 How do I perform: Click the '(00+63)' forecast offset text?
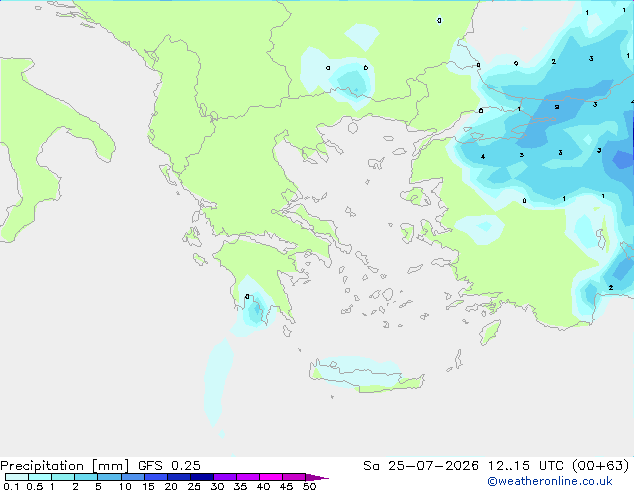[x=601, y=466]
